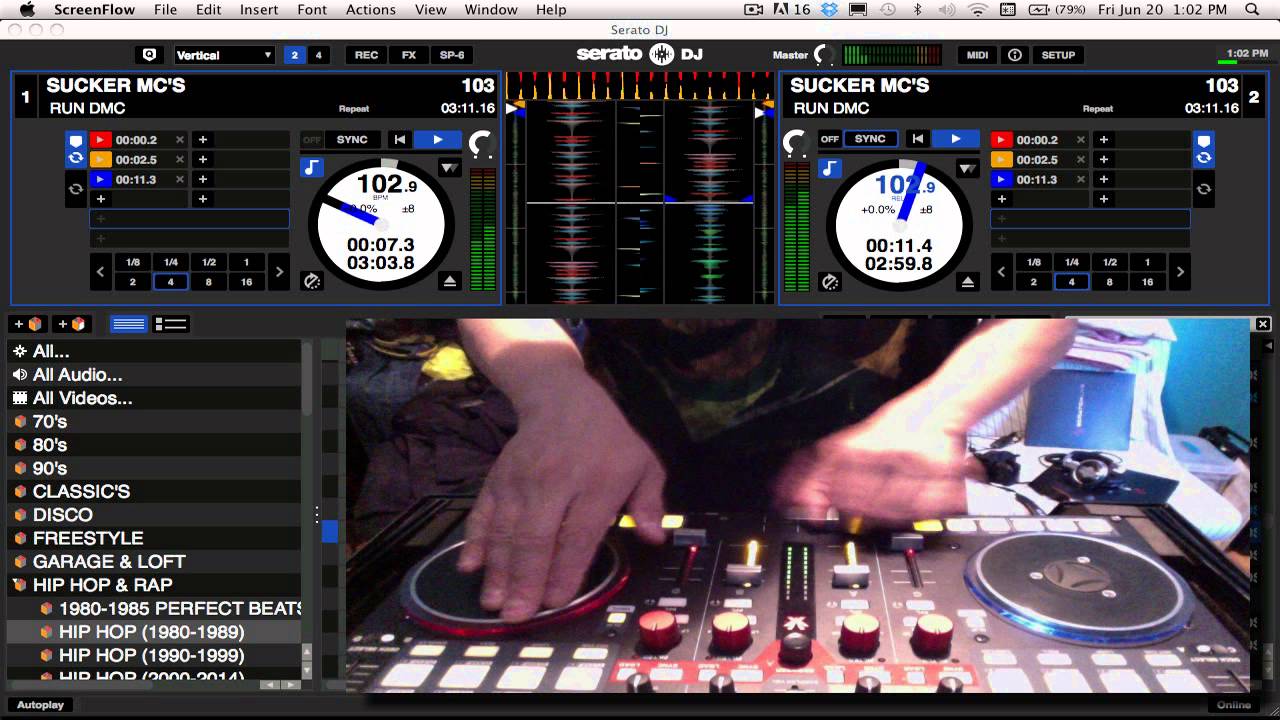The width and height of the screenshot is (1280, 720).
Task: Open the SP-6 sampler panel
Action: (x=452, y=55)
